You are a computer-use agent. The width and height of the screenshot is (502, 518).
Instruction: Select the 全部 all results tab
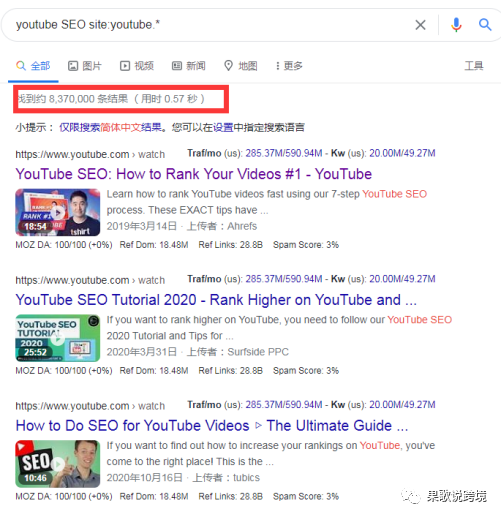coord(33,66)
